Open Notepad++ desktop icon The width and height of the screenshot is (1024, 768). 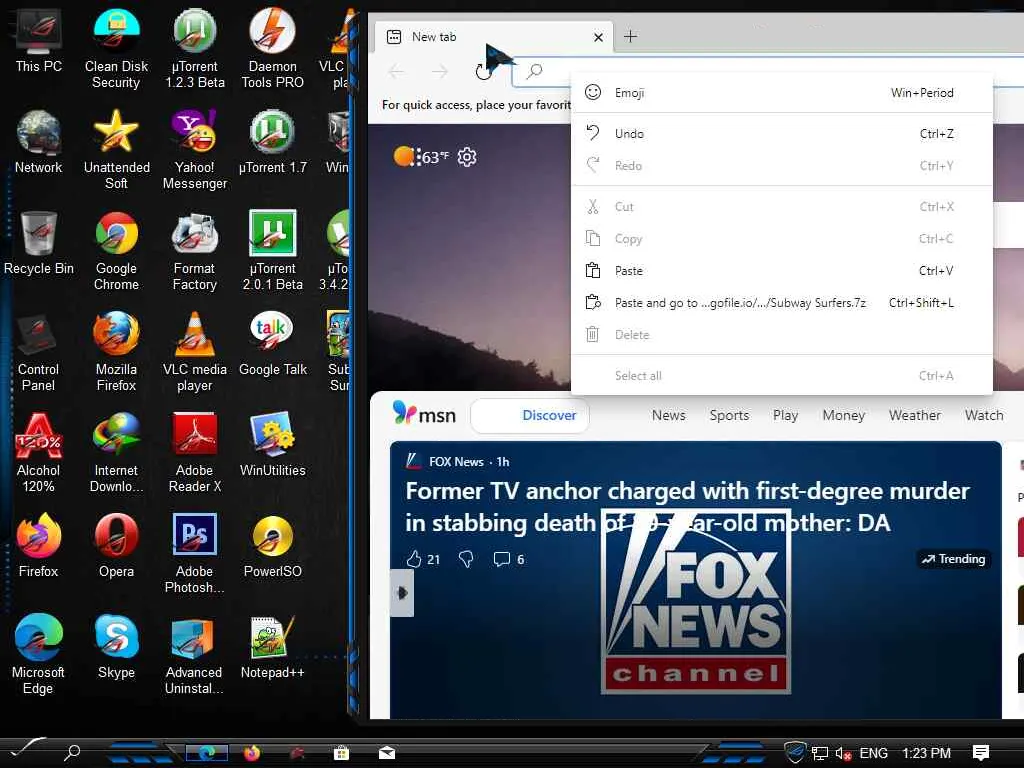[272, 647]
